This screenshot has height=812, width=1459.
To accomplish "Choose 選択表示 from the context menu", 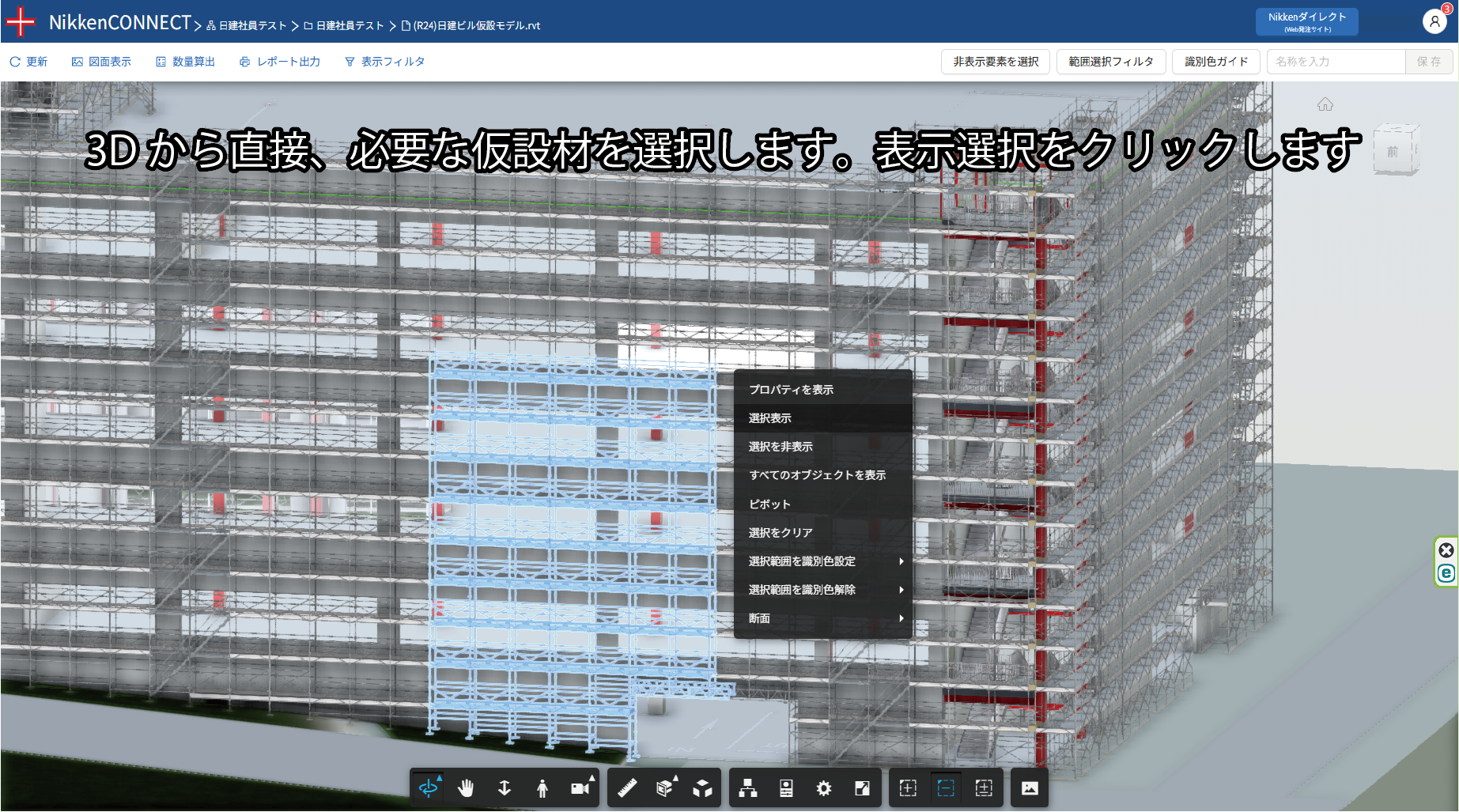I will click(770, 418).
